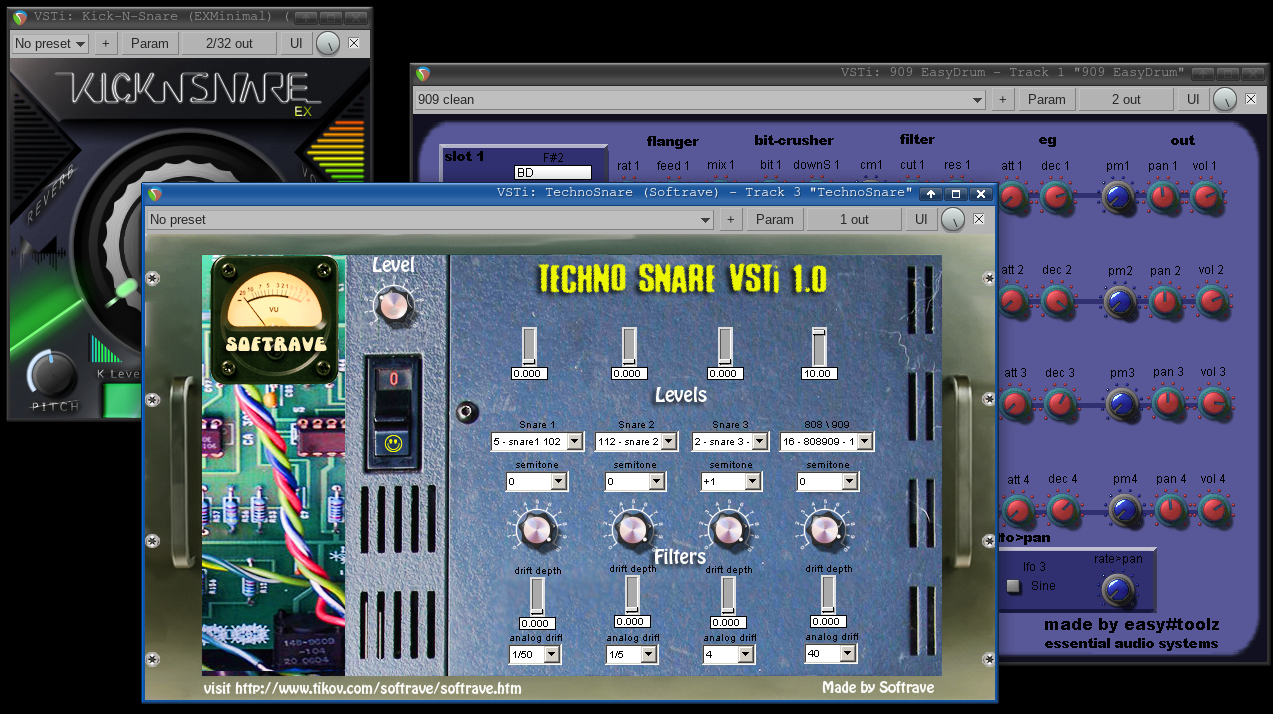Click Snare 1 level value field 0.000
Image resolution: width=1273 pixels, height=714 pixels.
click(x=530, y=373)
